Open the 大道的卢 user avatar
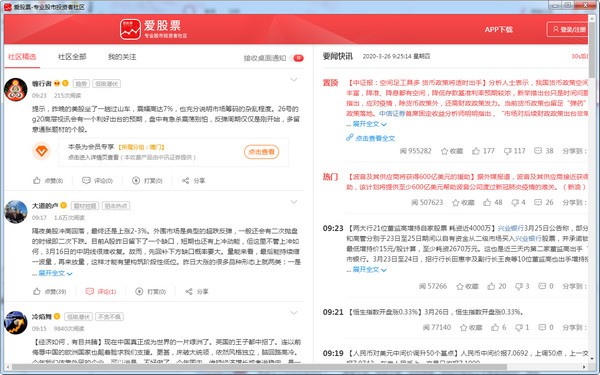The width and height of the screenshot is (600, 375). coord(16,212)
